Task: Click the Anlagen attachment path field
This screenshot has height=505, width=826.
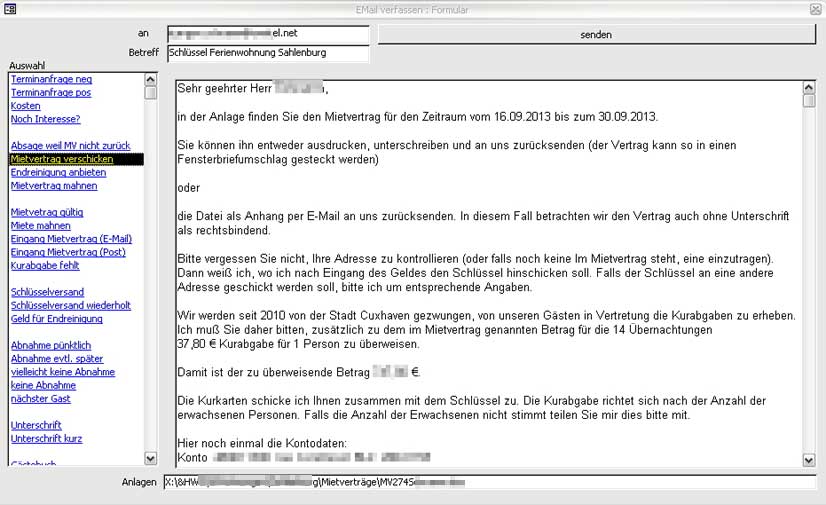Action: pos(489,482)
